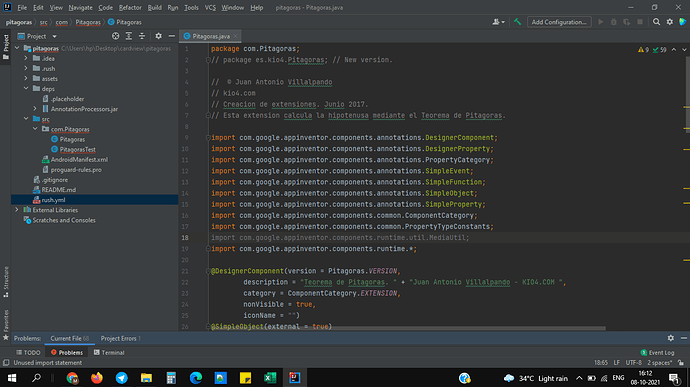This screenshot has width=690, height=387.
Task: Switch to Project Errors tab
Action: pos(120,338)
